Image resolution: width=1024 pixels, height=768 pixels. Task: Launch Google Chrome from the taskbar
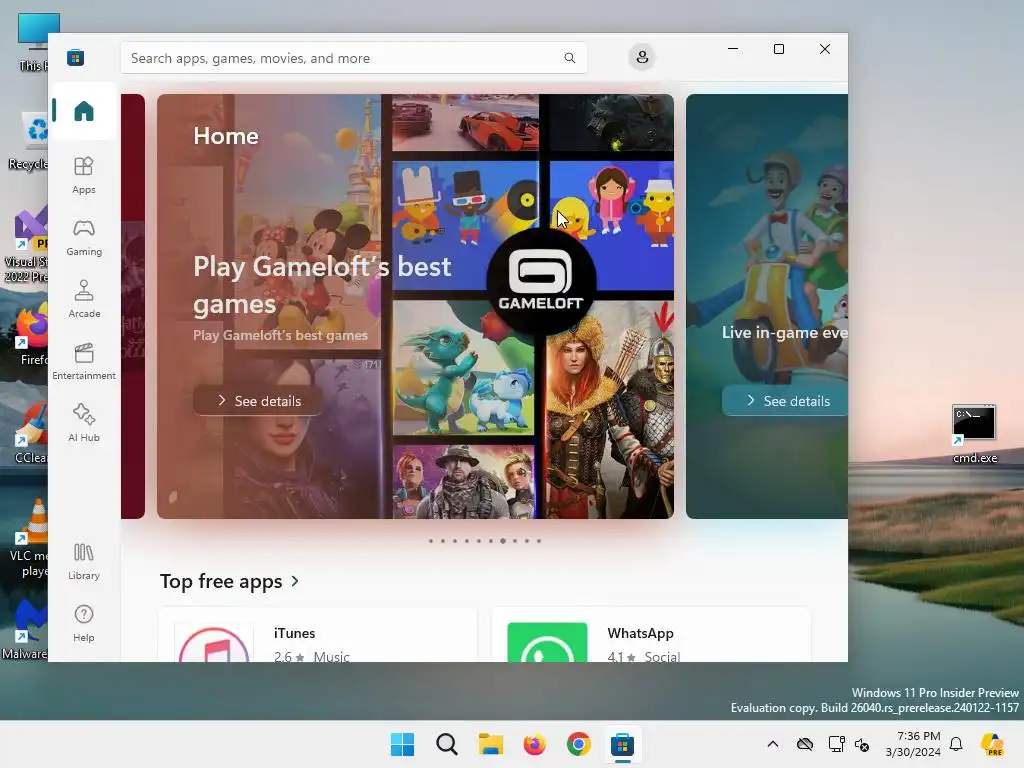click(x=579, y=744)
